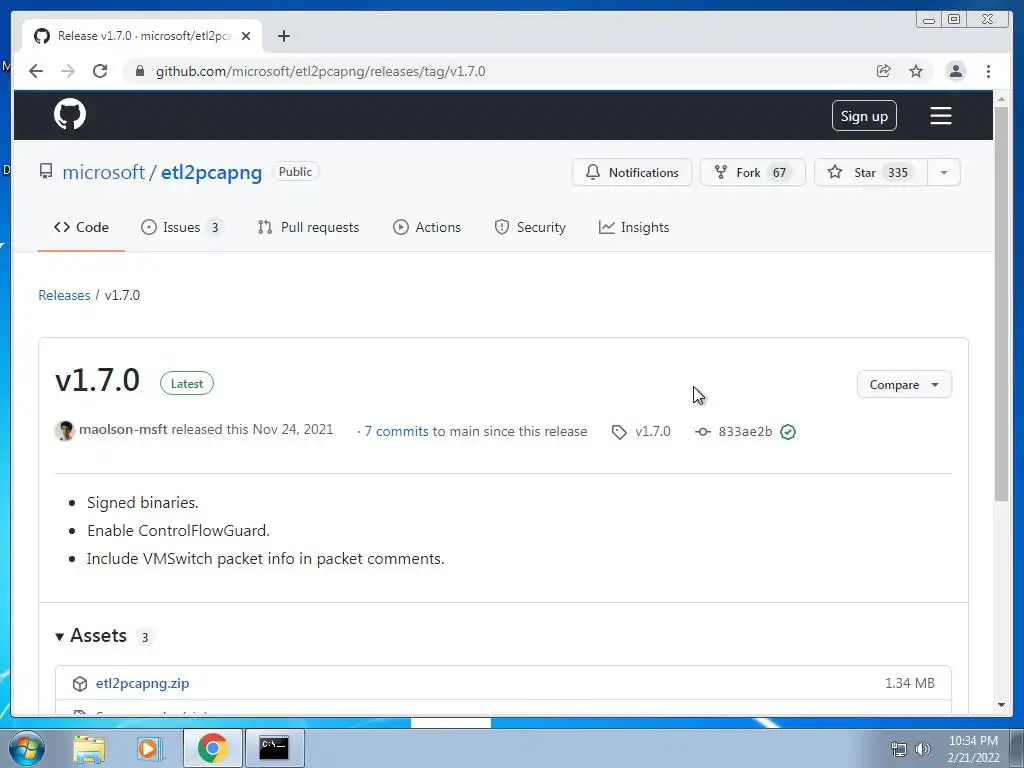This screenshot has width=1024, height=768.
Task: Open Chrome three-dot menu
Action: [x=989, y=71]
